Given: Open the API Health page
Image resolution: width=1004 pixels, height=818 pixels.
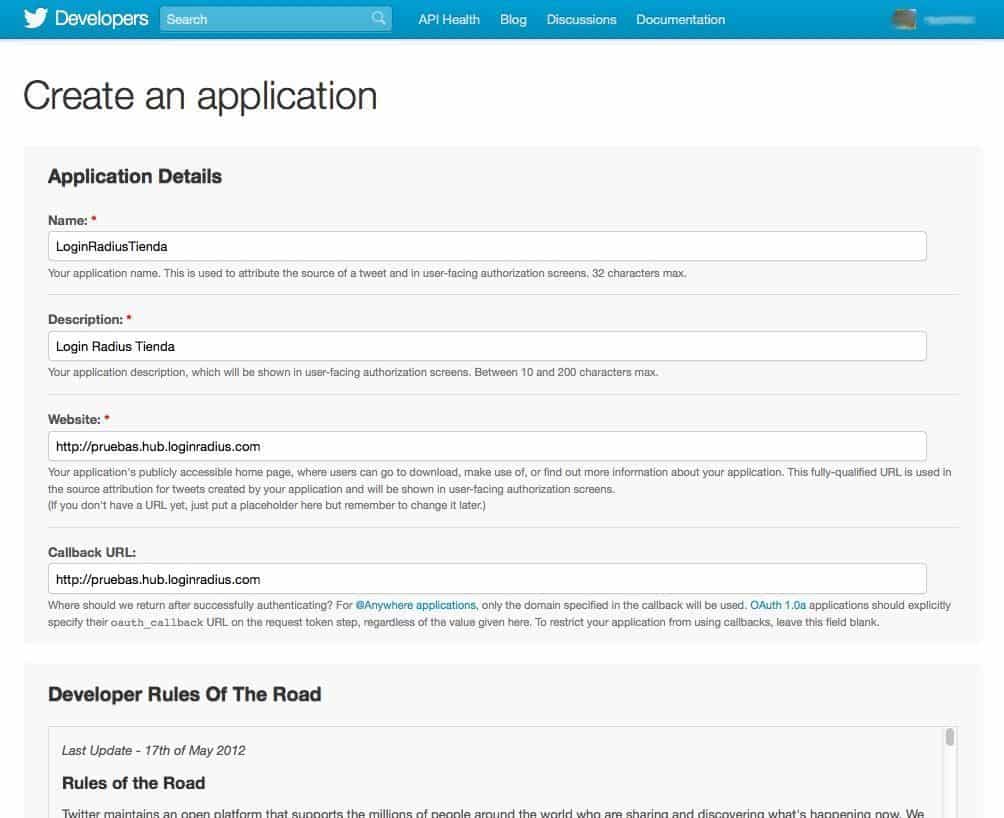Looking at the screenshot, I should point(449,19).
